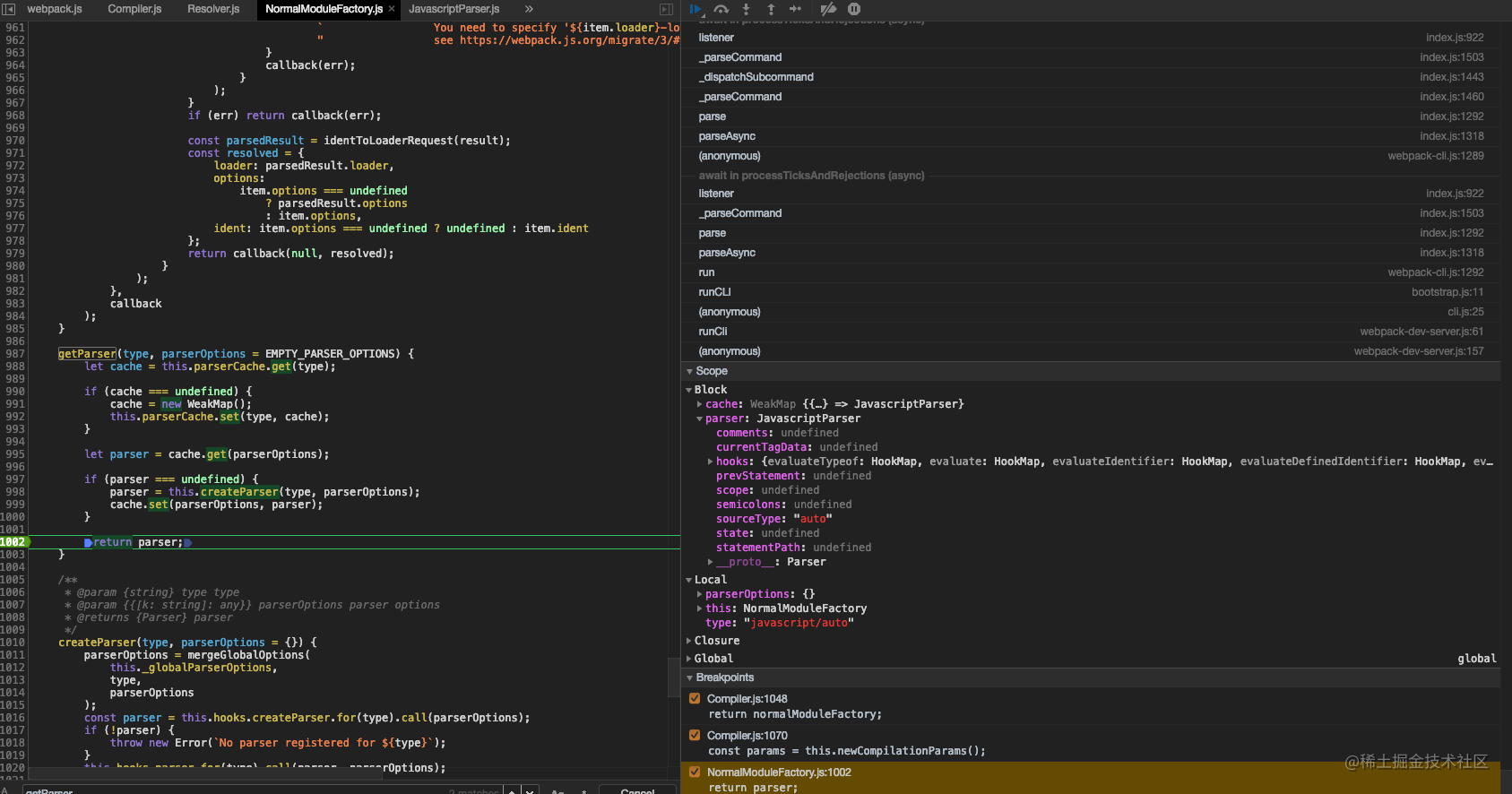Click createParser on line 1010

(97, 643)
